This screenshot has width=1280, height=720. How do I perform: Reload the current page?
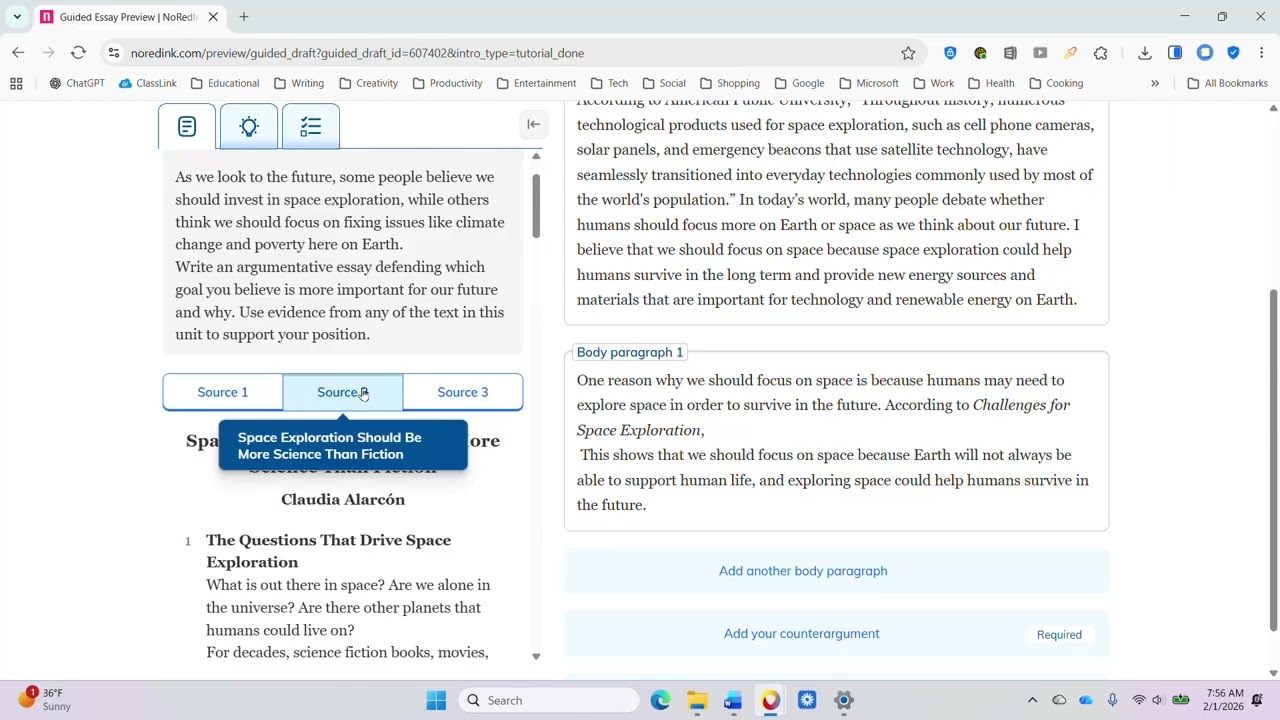point(78,53)
